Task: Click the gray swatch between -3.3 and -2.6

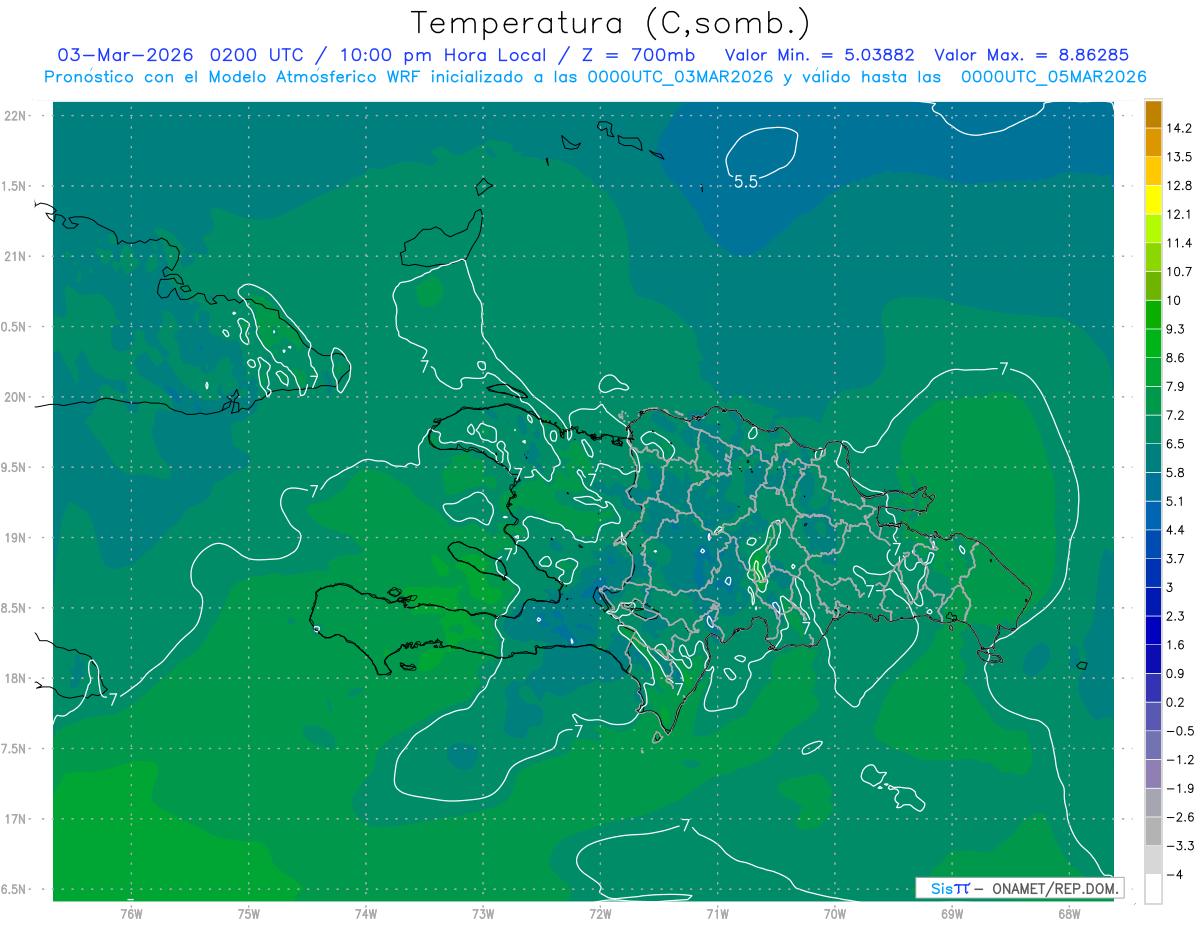Action: (x=1153, y=831)
